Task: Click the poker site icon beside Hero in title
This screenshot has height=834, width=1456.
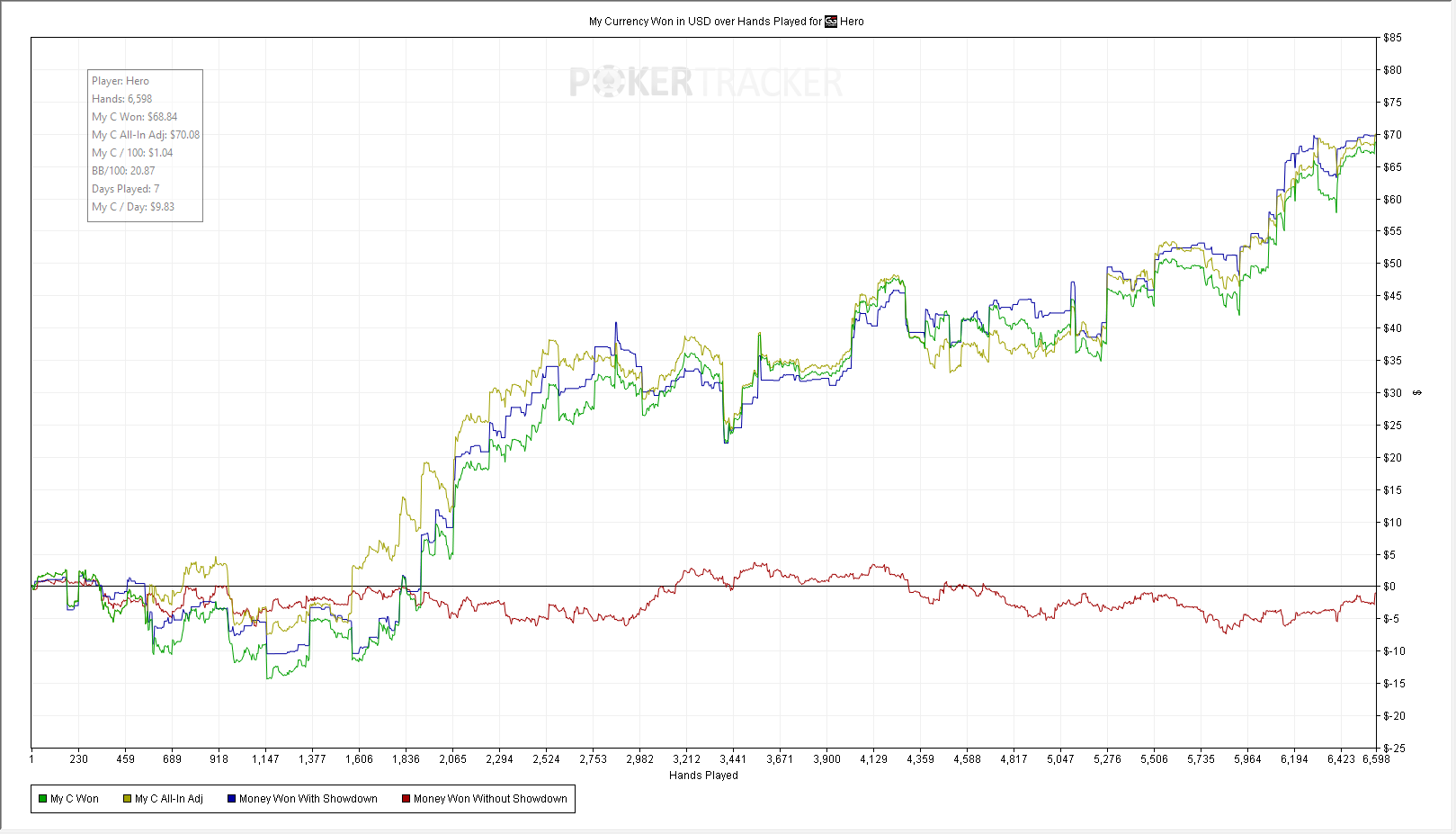Action: [x=831, y=22]
